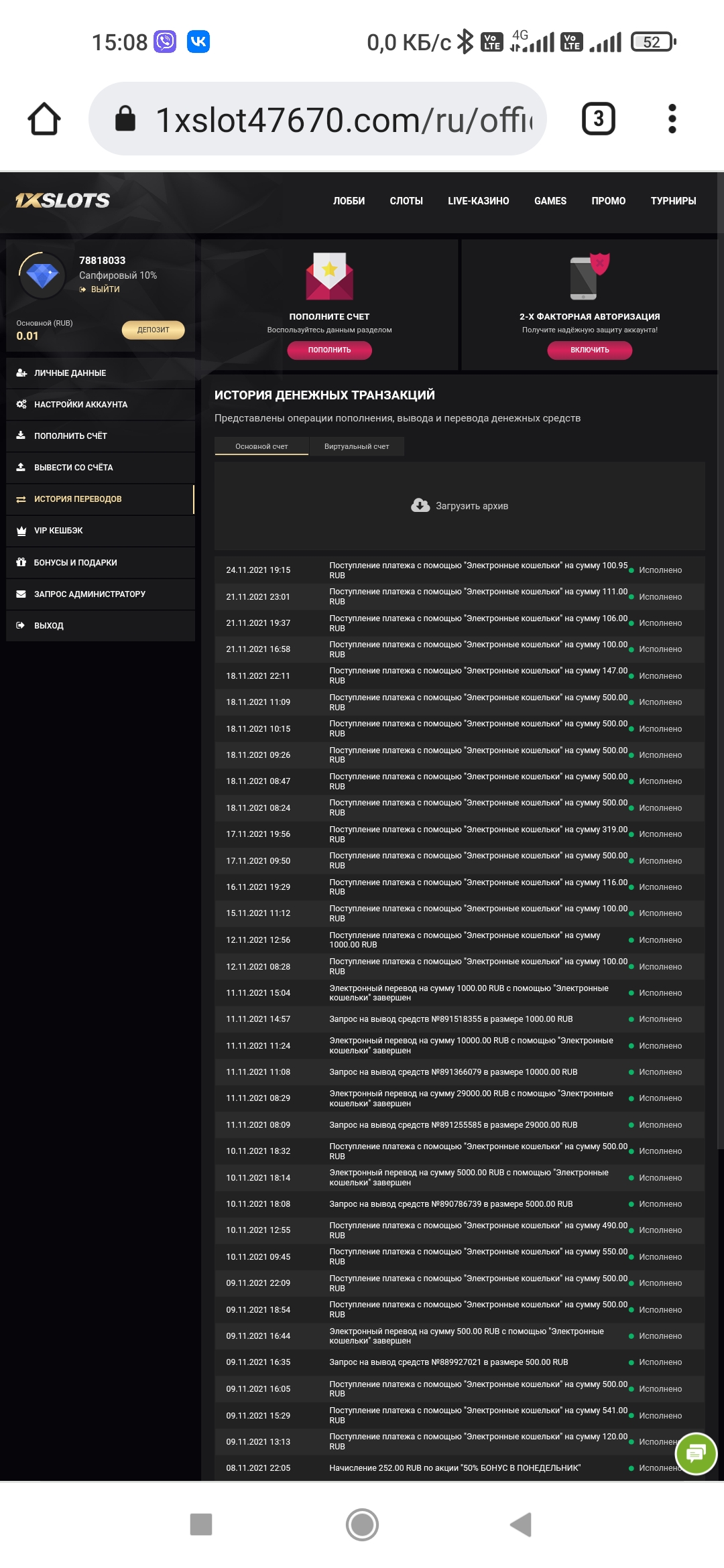724x1568 pixels.
Task: Open LIVE-КАЗИНО in the top navigation
Action: [479, 201]
